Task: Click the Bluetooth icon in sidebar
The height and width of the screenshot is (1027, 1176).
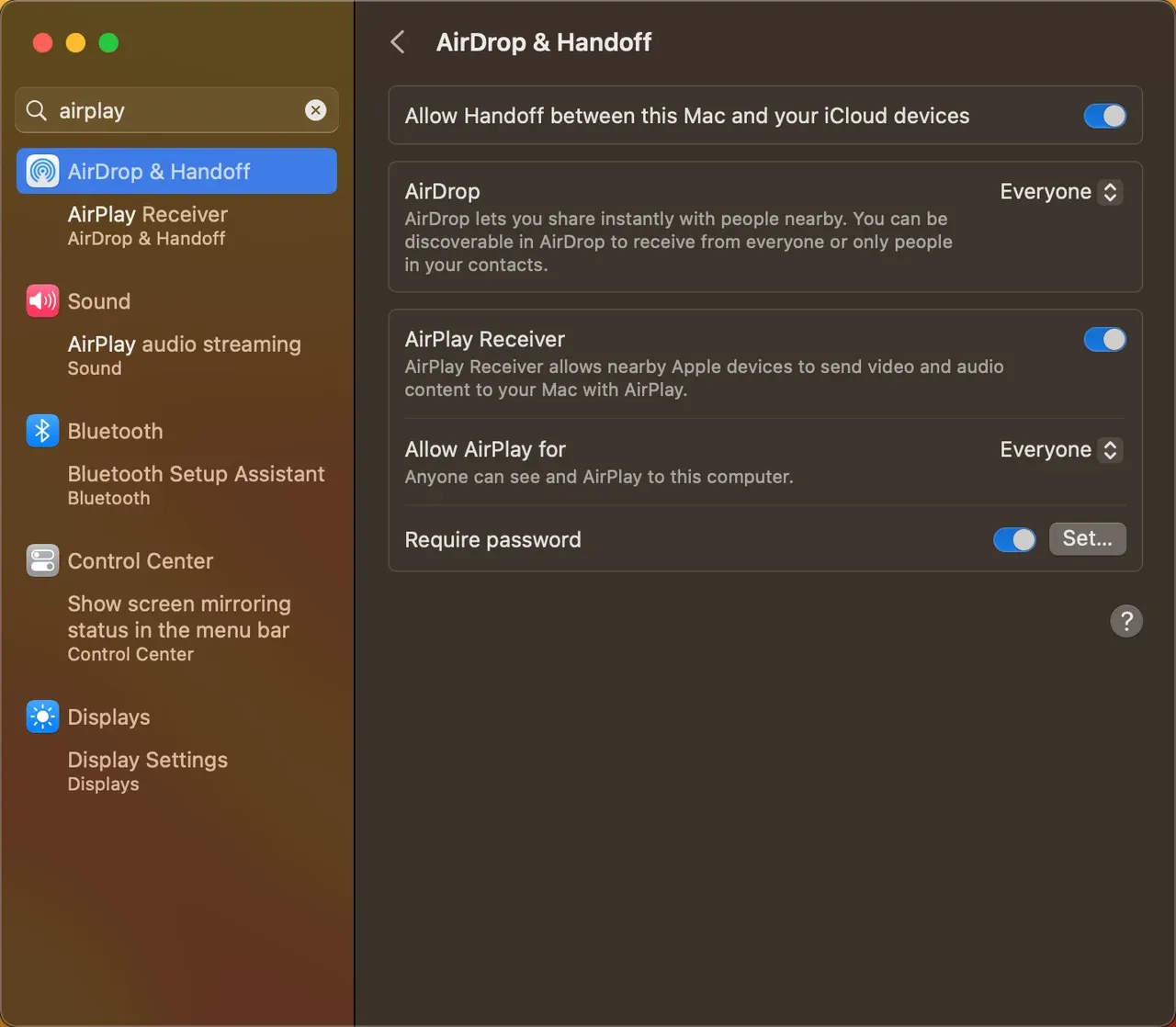Action: [x=42, y=431]
